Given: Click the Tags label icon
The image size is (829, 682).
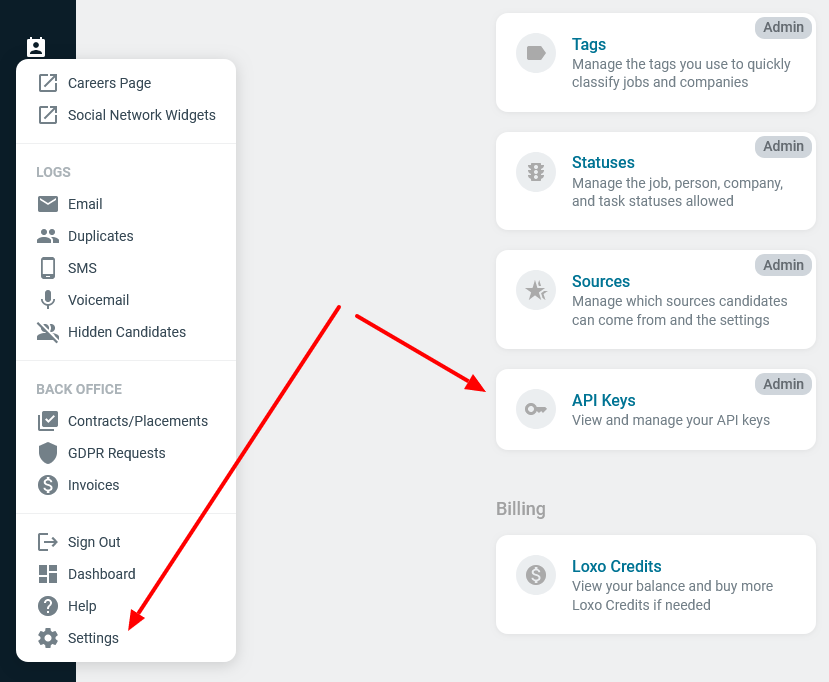Looking at the screenshot, I should 536,53.
